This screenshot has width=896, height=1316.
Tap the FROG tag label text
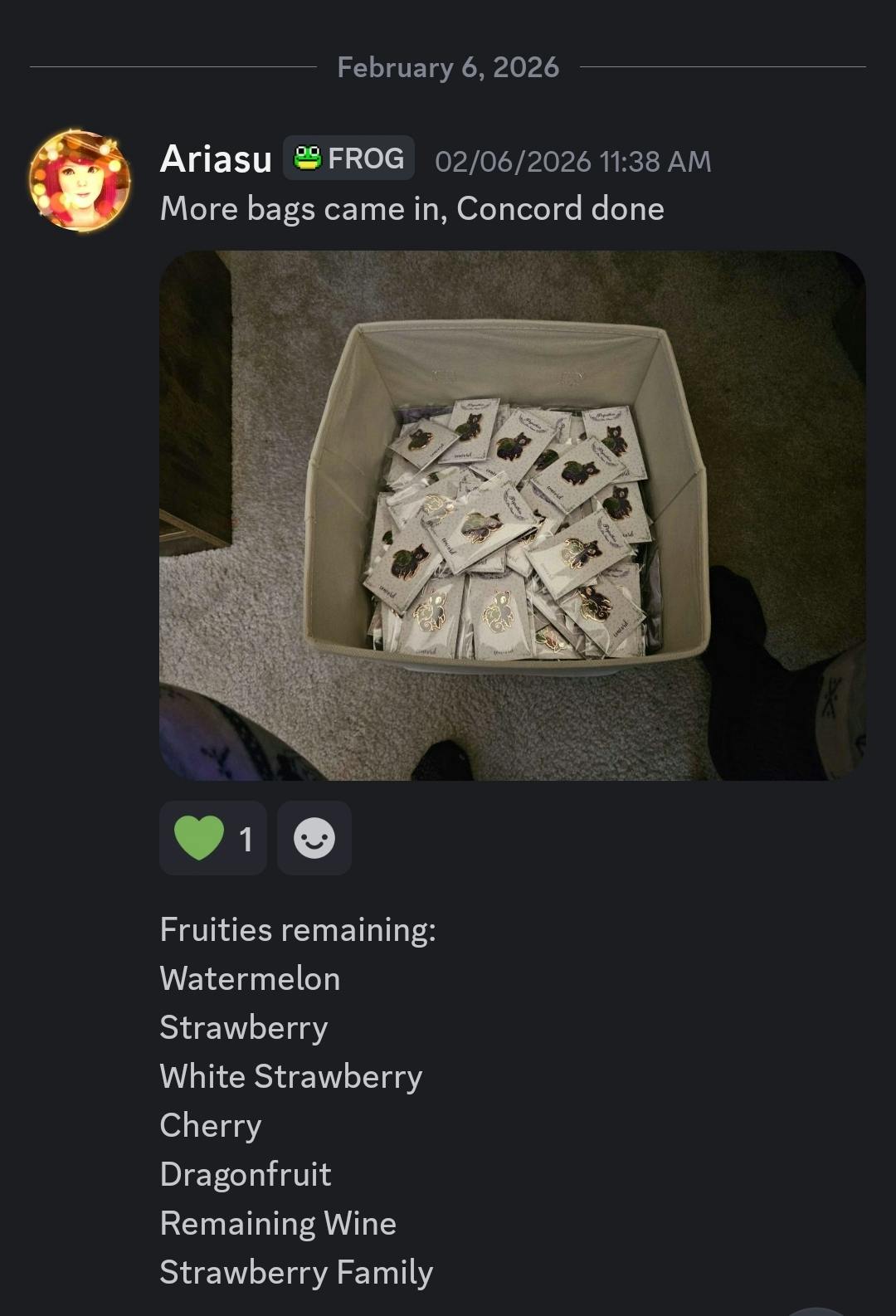tap(366, 158)
